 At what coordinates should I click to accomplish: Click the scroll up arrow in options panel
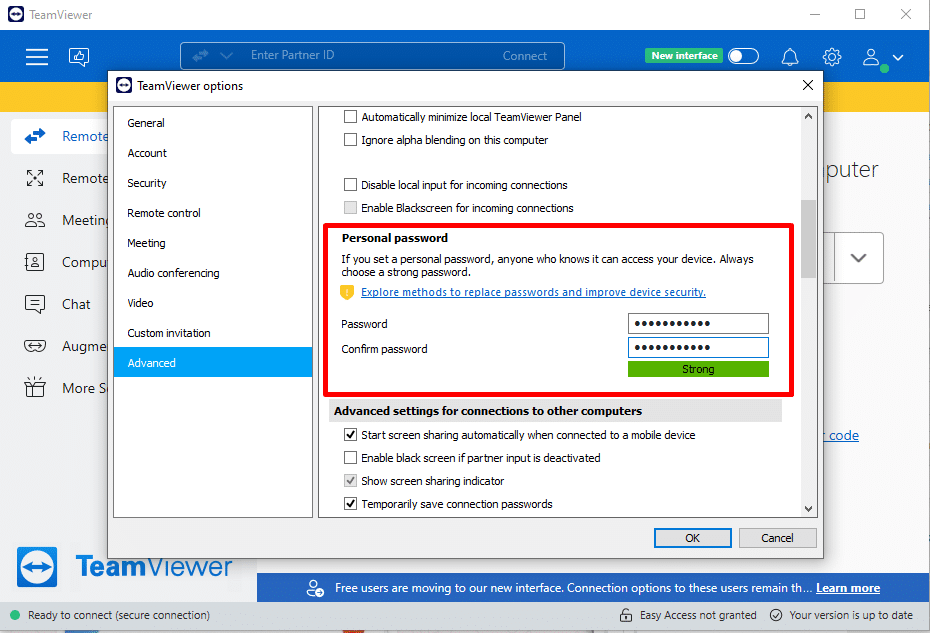tap(808, 117)
